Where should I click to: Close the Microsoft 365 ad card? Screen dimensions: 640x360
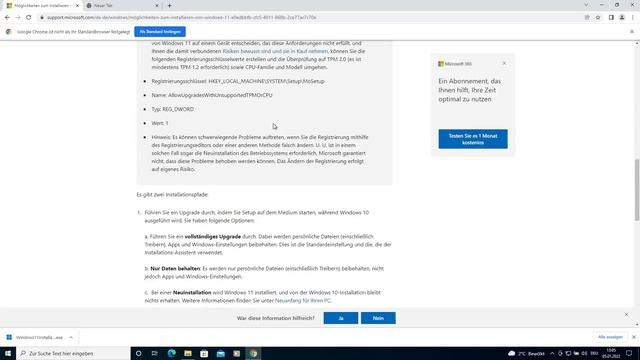(504, 63)
